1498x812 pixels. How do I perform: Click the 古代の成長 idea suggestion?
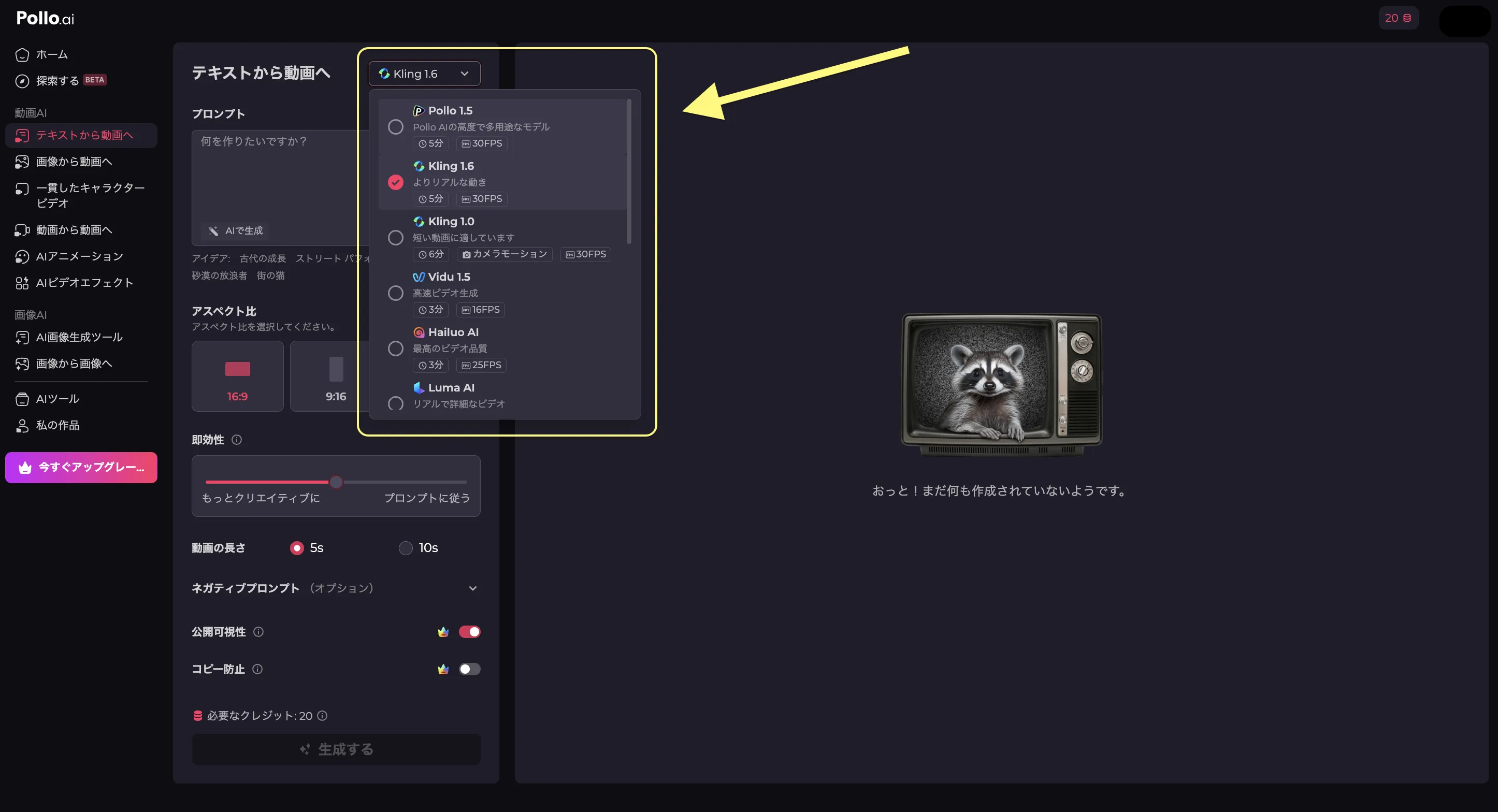pyautogui.click(x=263, y=258)
